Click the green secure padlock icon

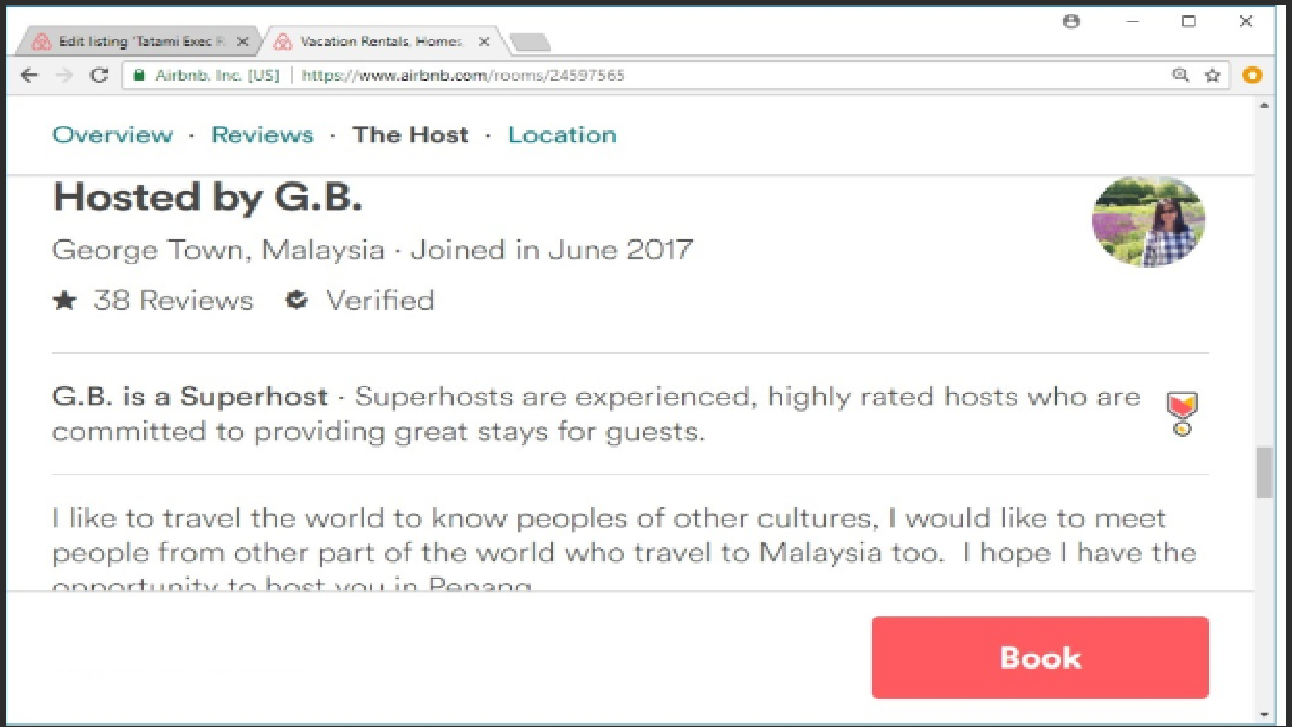point(140,75)
